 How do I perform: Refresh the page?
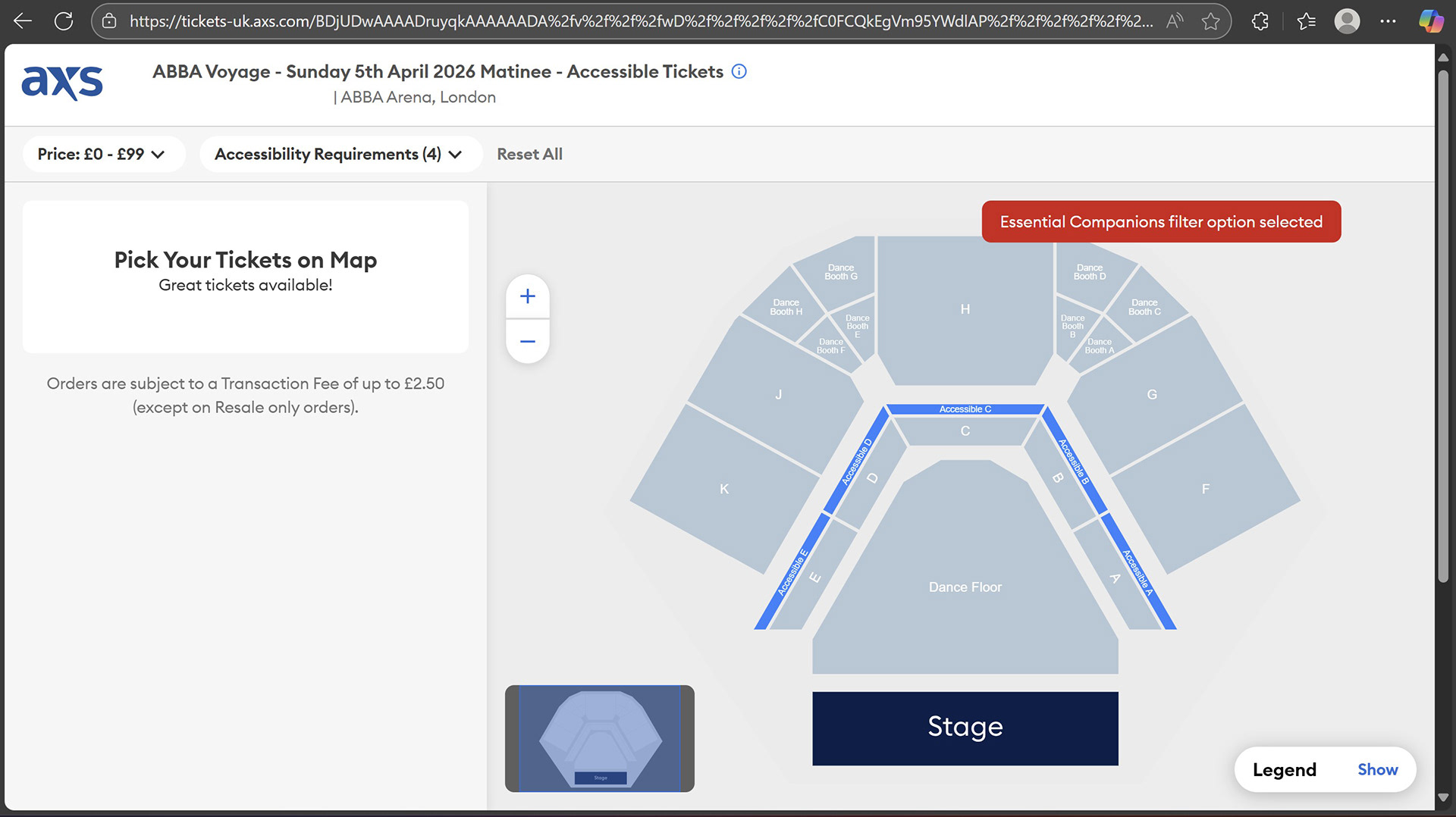pyautogui.click(x=64, y=21)
